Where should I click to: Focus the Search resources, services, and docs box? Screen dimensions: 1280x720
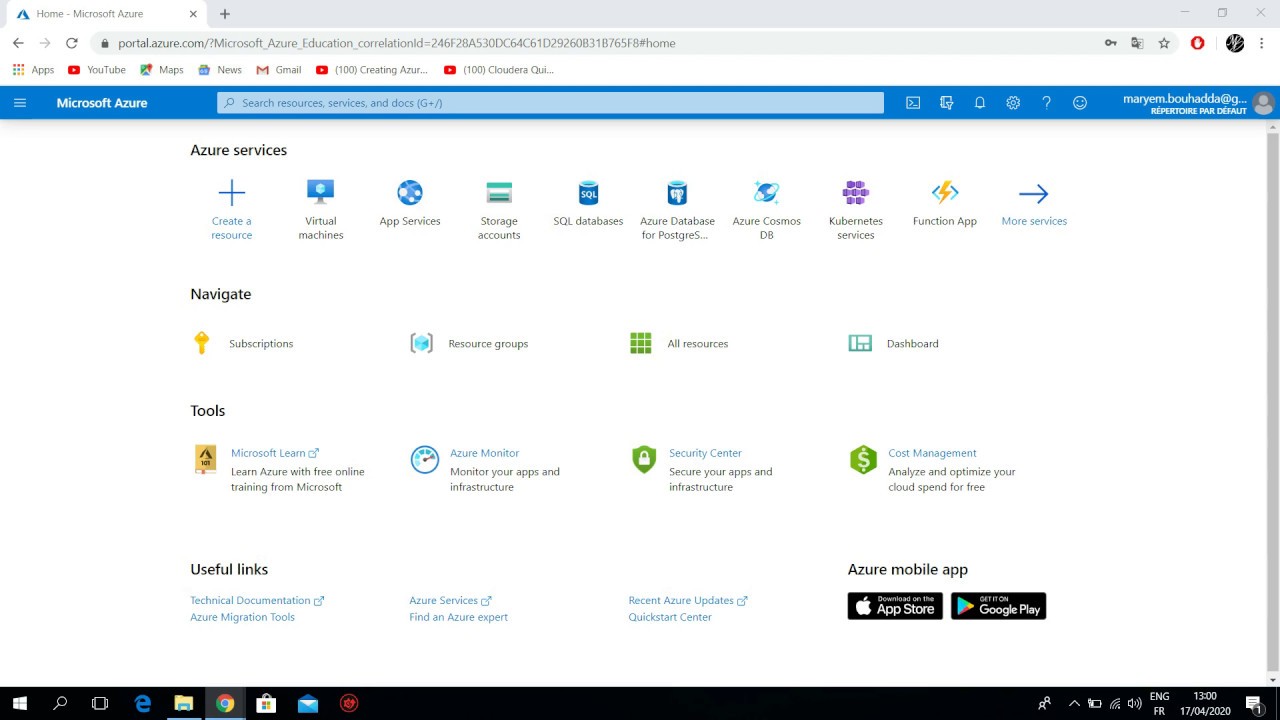tap(550, 103)
